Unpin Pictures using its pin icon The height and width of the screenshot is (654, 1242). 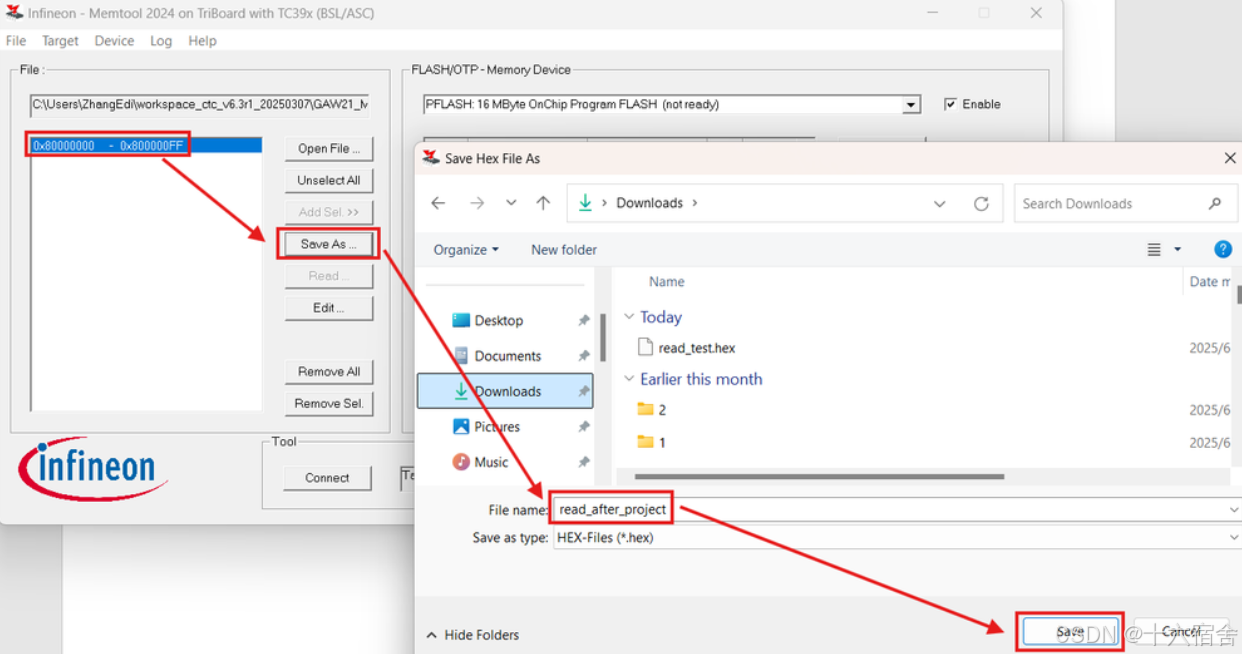click(x=583, y=427)
